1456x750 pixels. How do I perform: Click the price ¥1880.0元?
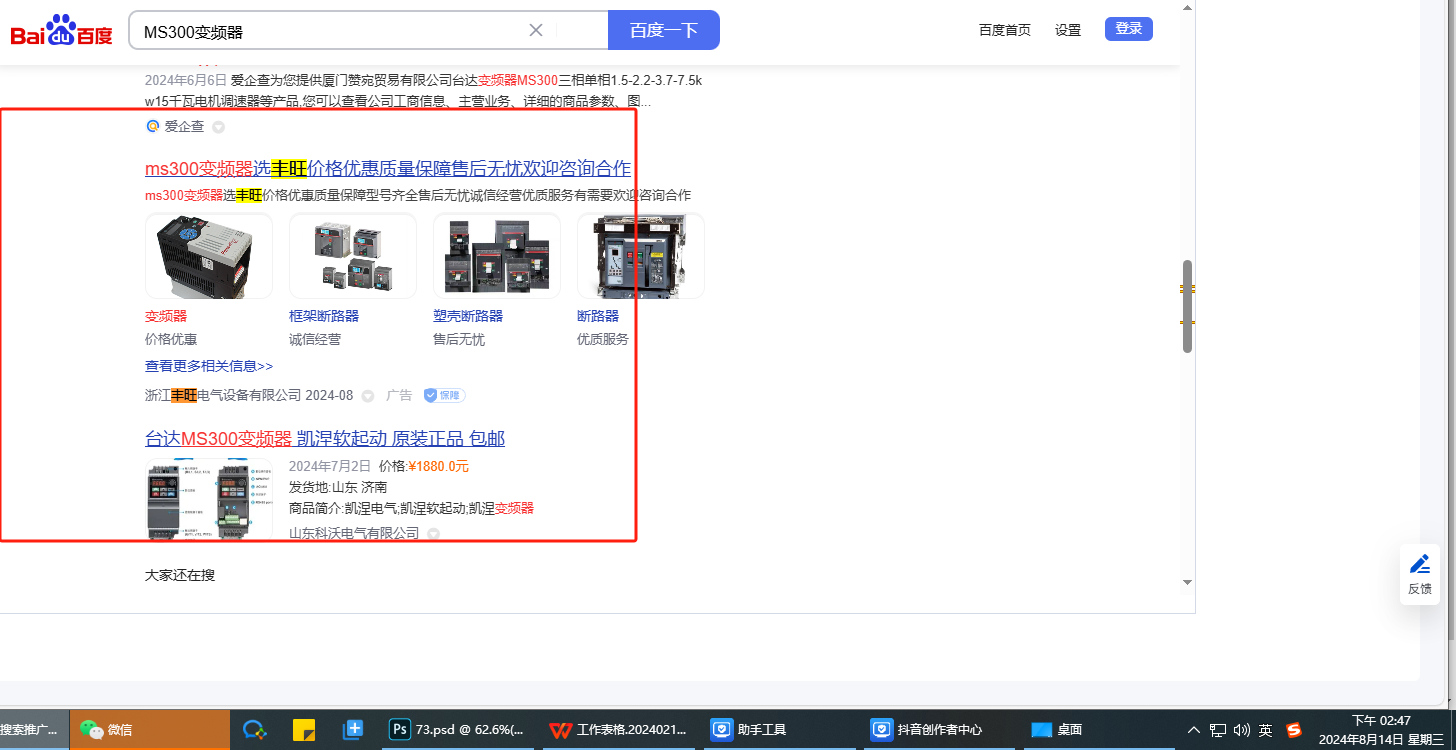(x=438, y=466)
